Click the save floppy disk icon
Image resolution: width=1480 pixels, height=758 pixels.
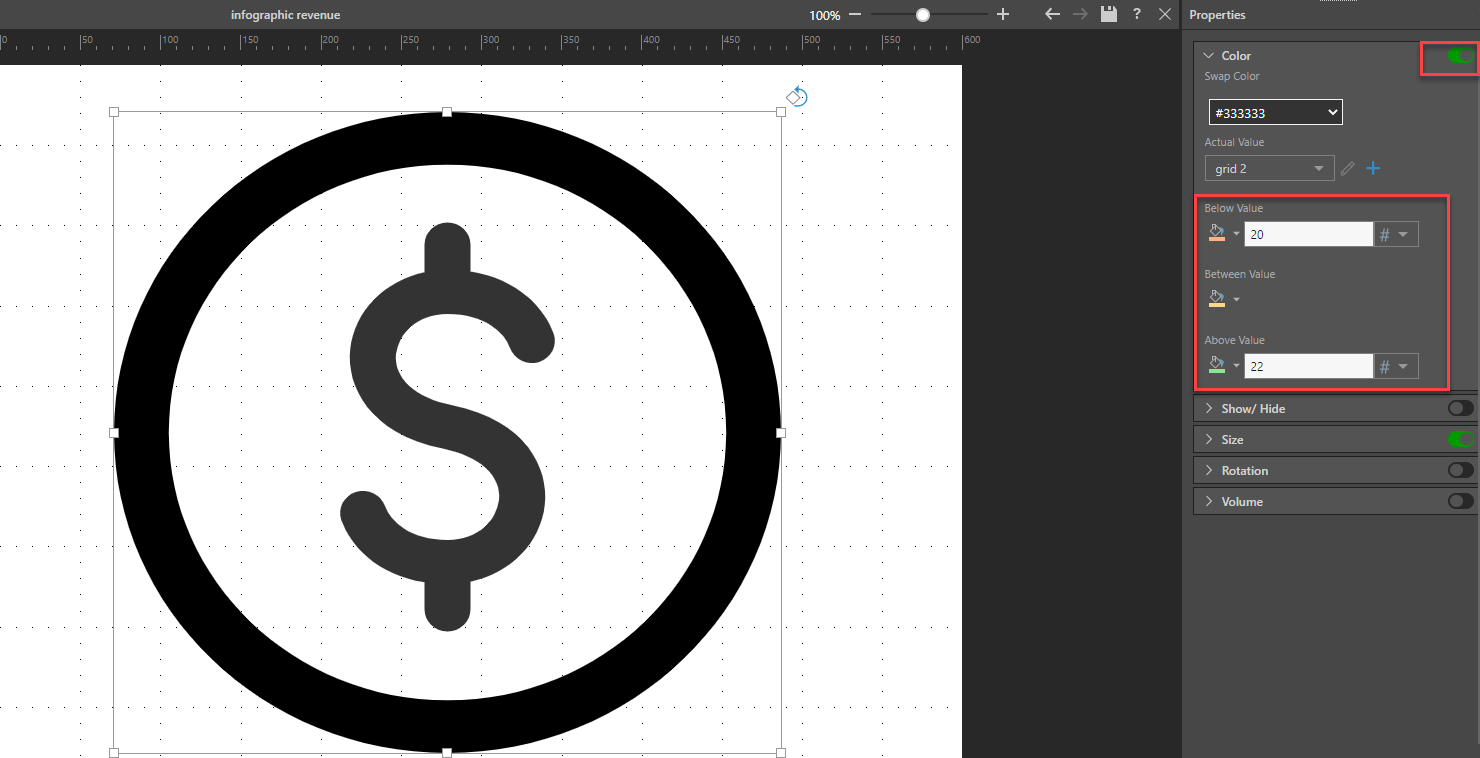pyautogui.click(x=1108, y=14)
